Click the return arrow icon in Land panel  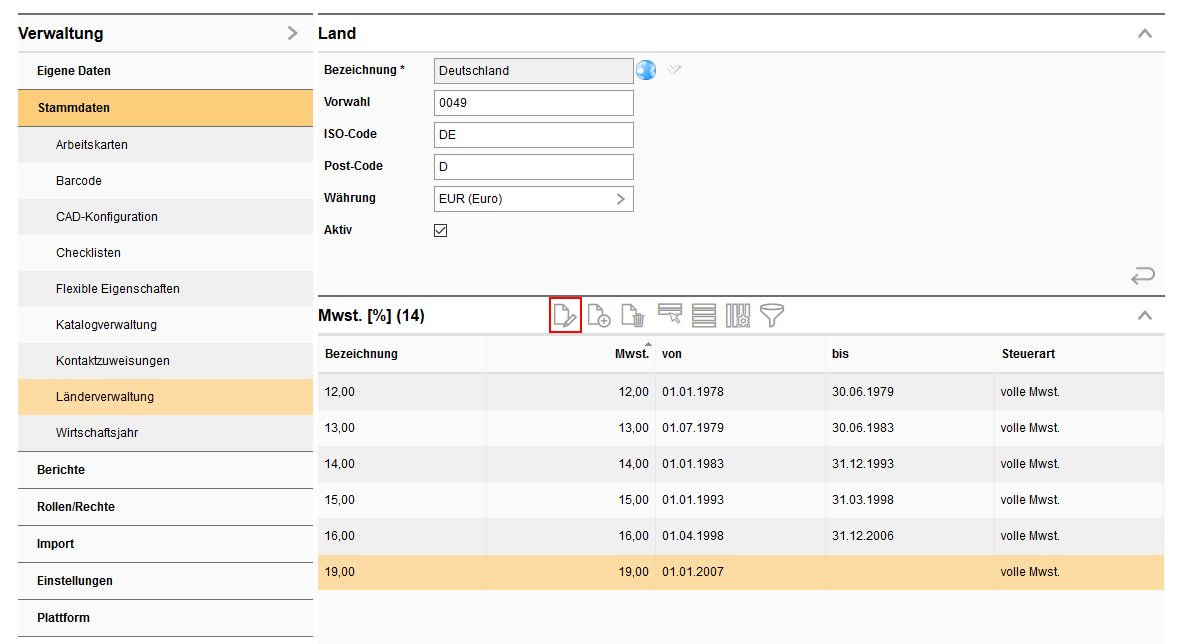[x=1143, y=275]
